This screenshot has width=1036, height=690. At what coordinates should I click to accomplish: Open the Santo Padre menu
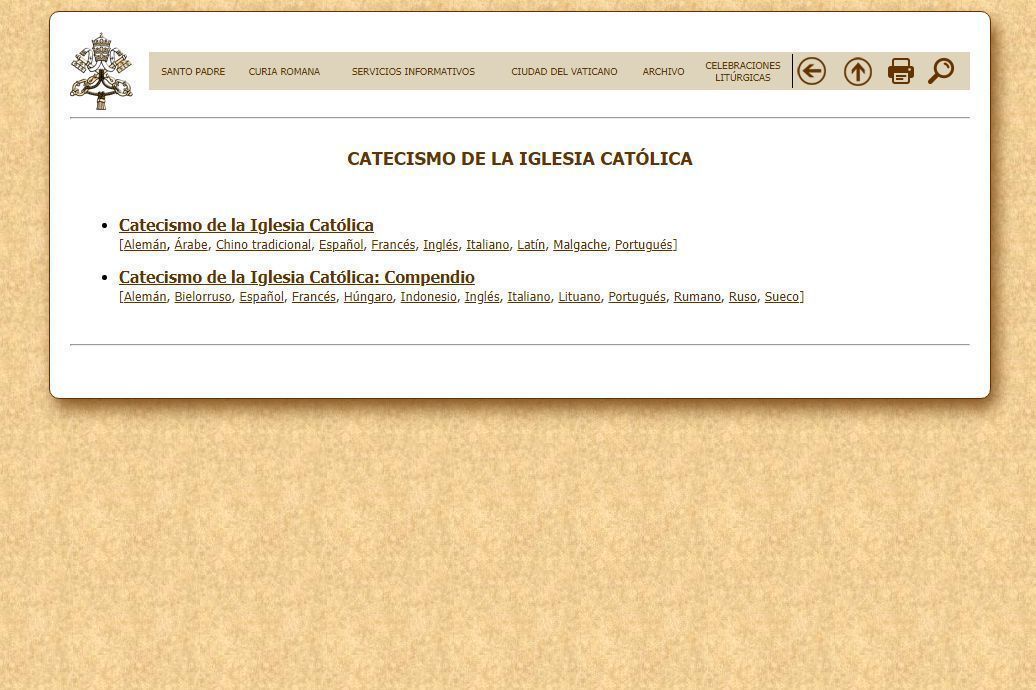click(x=193, y=71)
